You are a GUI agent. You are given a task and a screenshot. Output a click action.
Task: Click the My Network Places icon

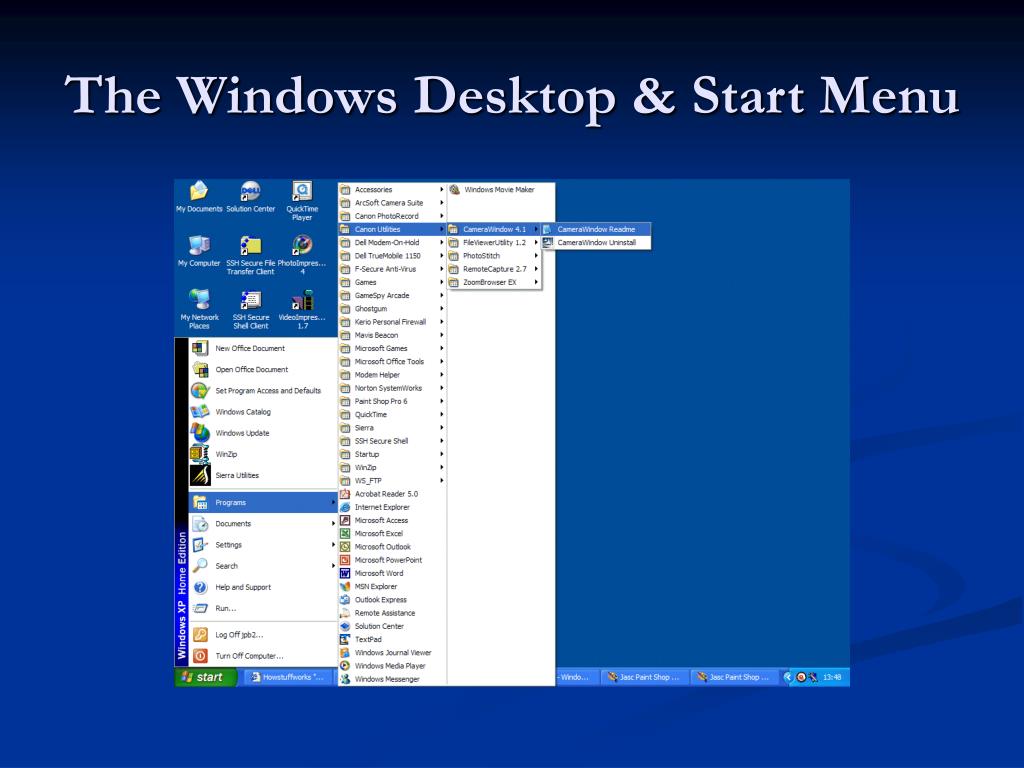click(199, 308)
